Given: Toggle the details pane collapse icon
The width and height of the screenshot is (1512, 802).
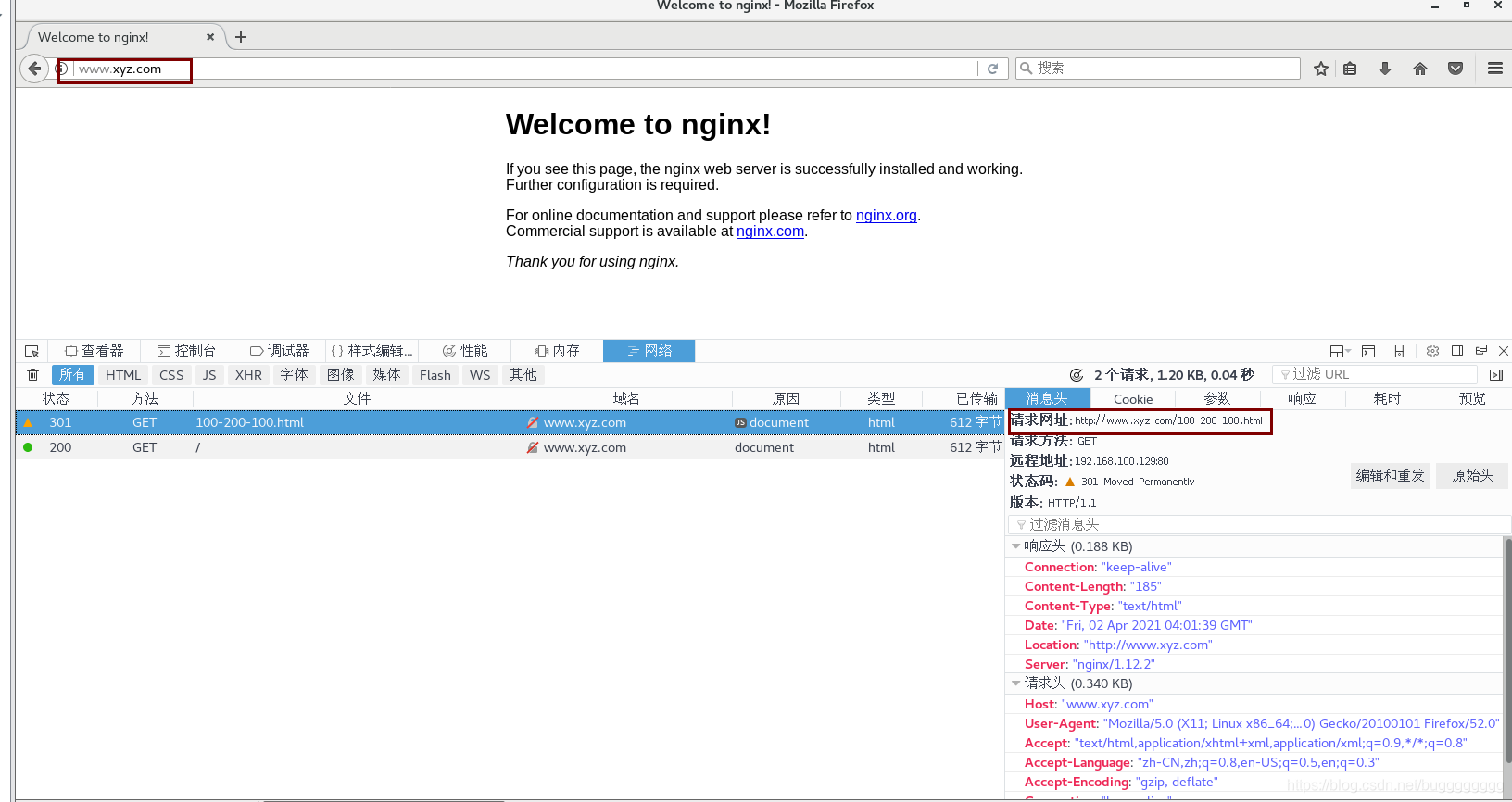Looking at the screenshot, I should [1496, 375].
